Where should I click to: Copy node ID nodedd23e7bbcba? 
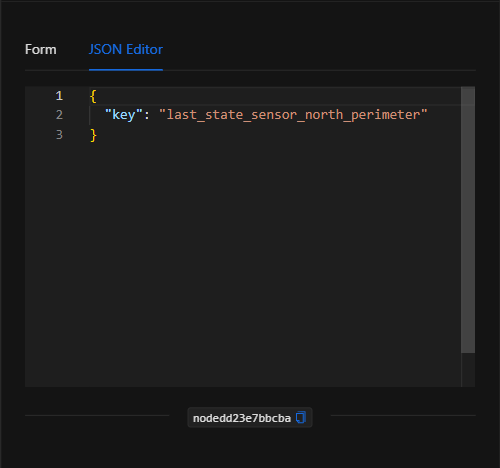coord(301,418)
